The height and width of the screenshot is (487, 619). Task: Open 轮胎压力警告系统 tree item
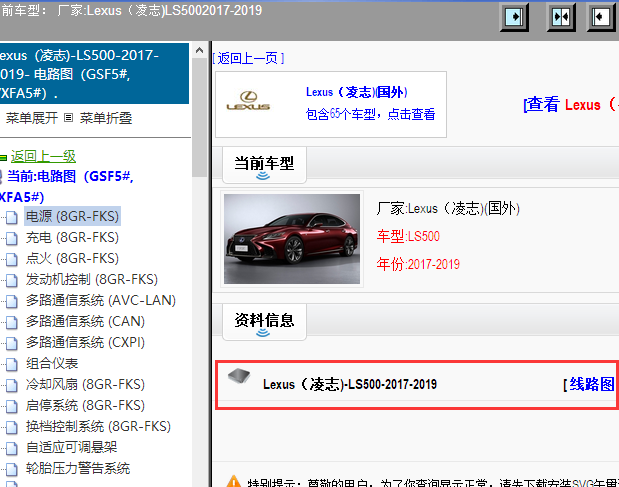[x=78, y=468]
